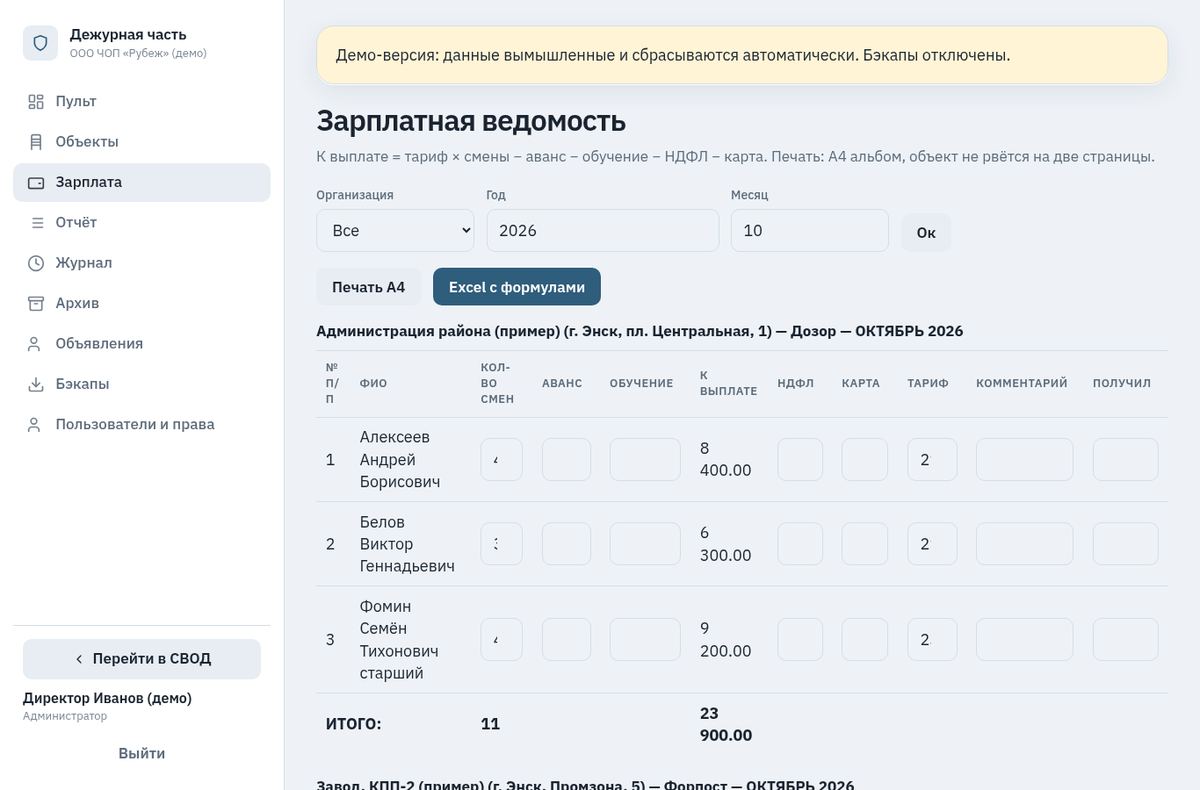
Task: Click the Бэкапы download icon
Action: click(x=36, y=384)
